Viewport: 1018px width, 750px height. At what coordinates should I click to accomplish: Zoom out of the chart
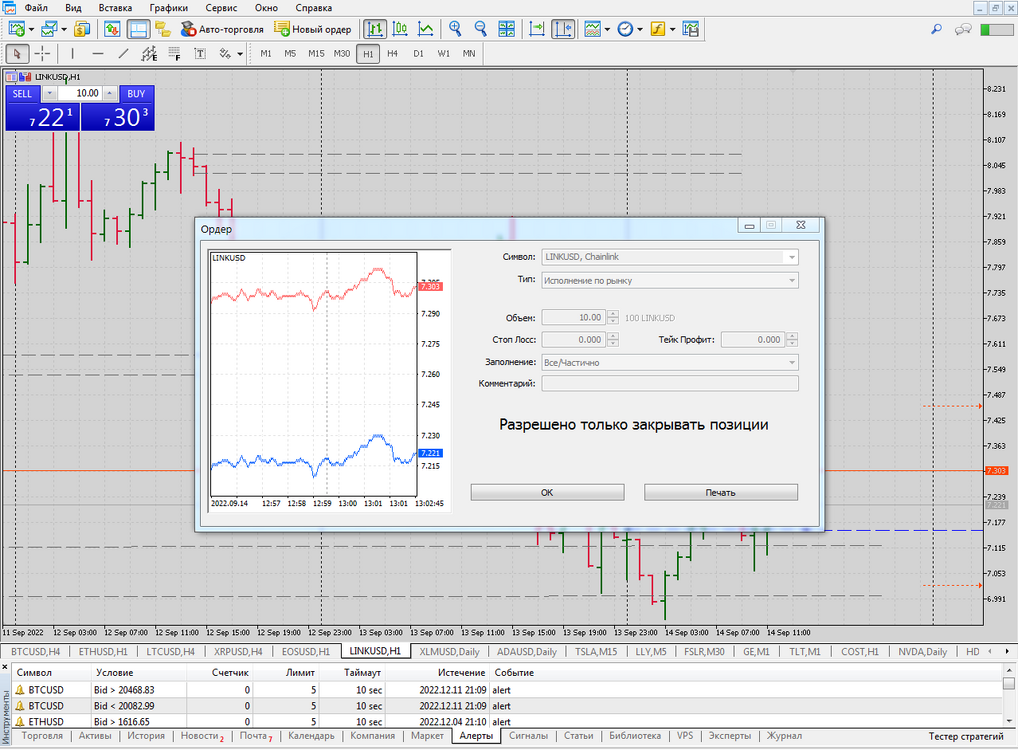480,29
